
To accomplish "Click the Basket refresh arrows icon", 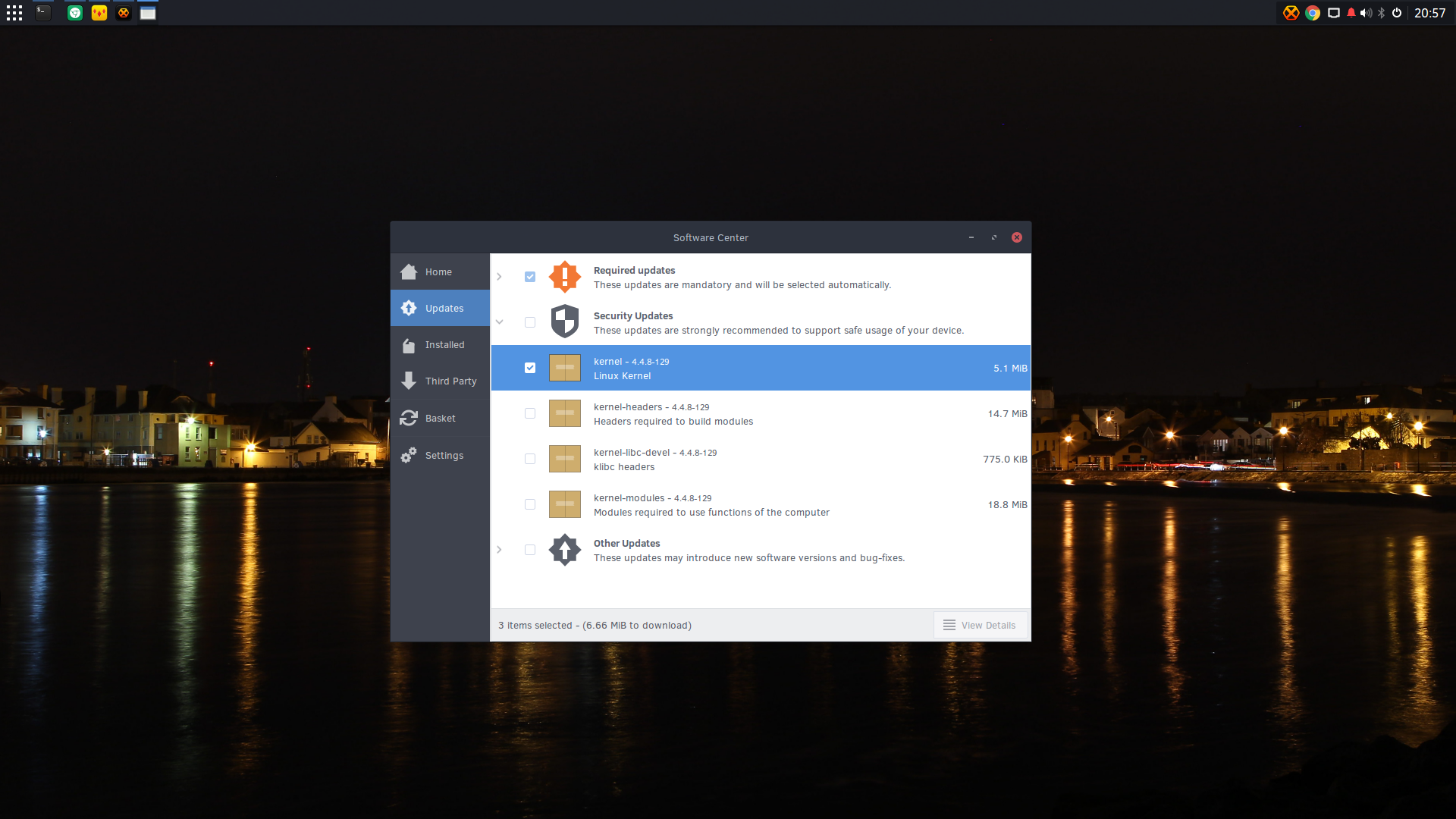I will click(x=409, y=418).
